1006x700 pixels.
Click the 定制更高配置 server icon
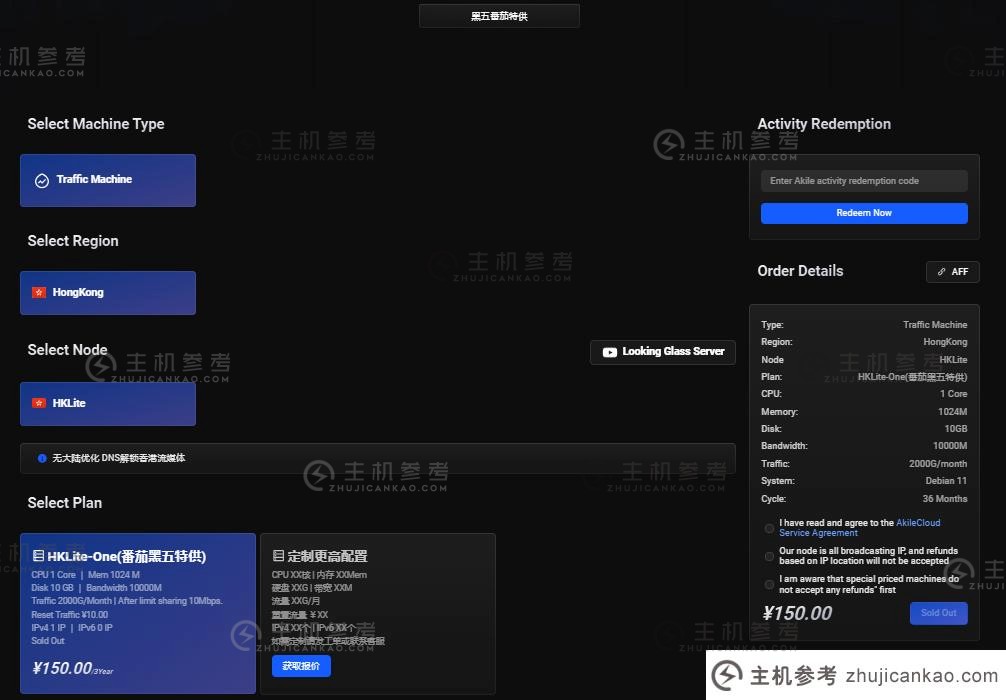[278, 556]
